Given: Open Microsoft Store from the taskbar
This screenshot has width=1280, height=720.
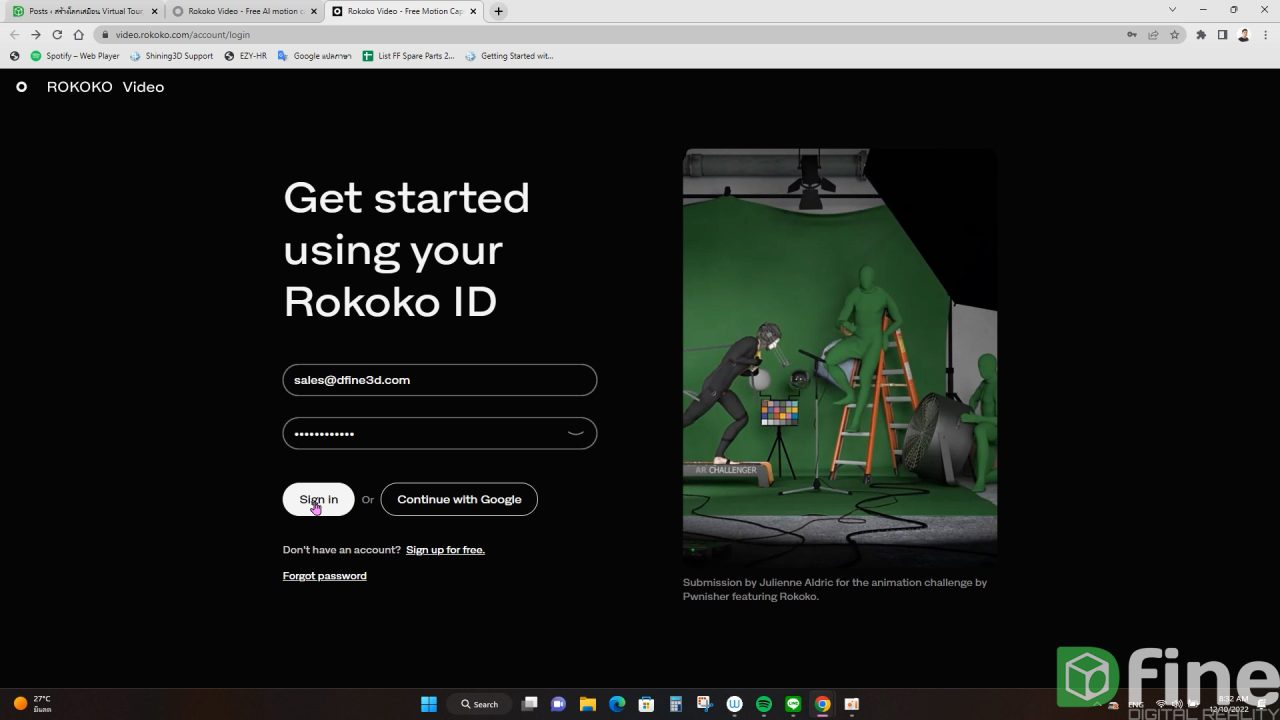Looking at the screenshot, I should pyautogui.click(x=648, y=704).
